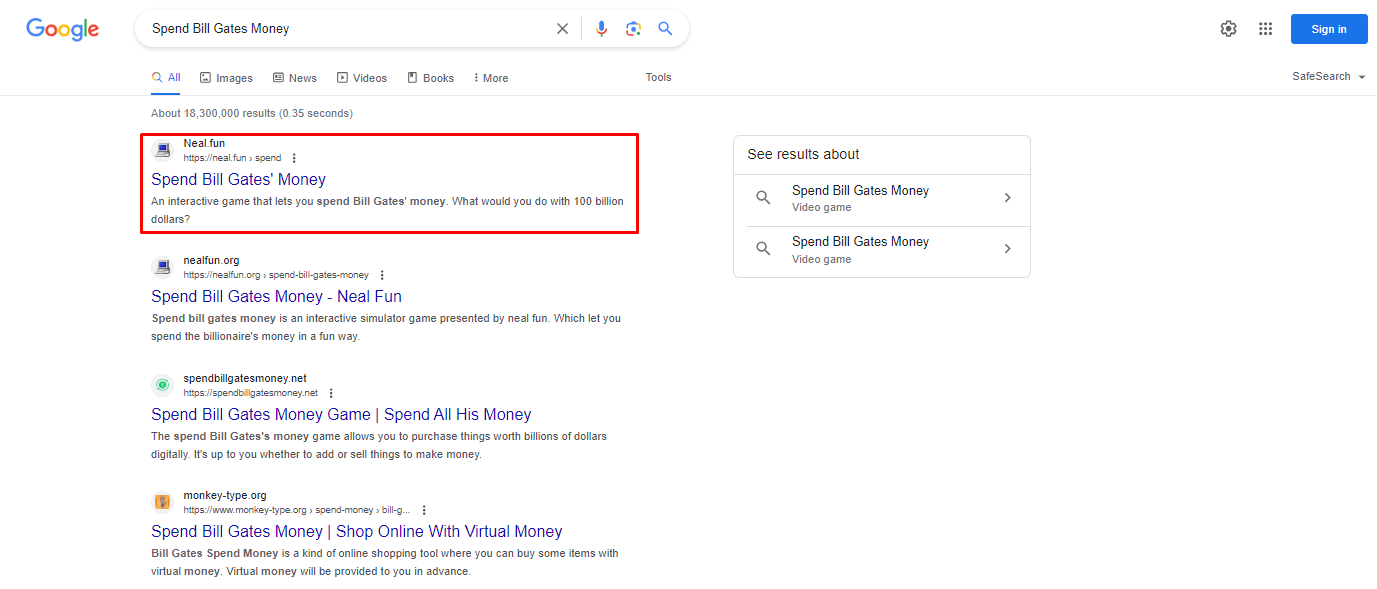Open the Settings gear icon
1377x589 pixels.
(1228, 29)
